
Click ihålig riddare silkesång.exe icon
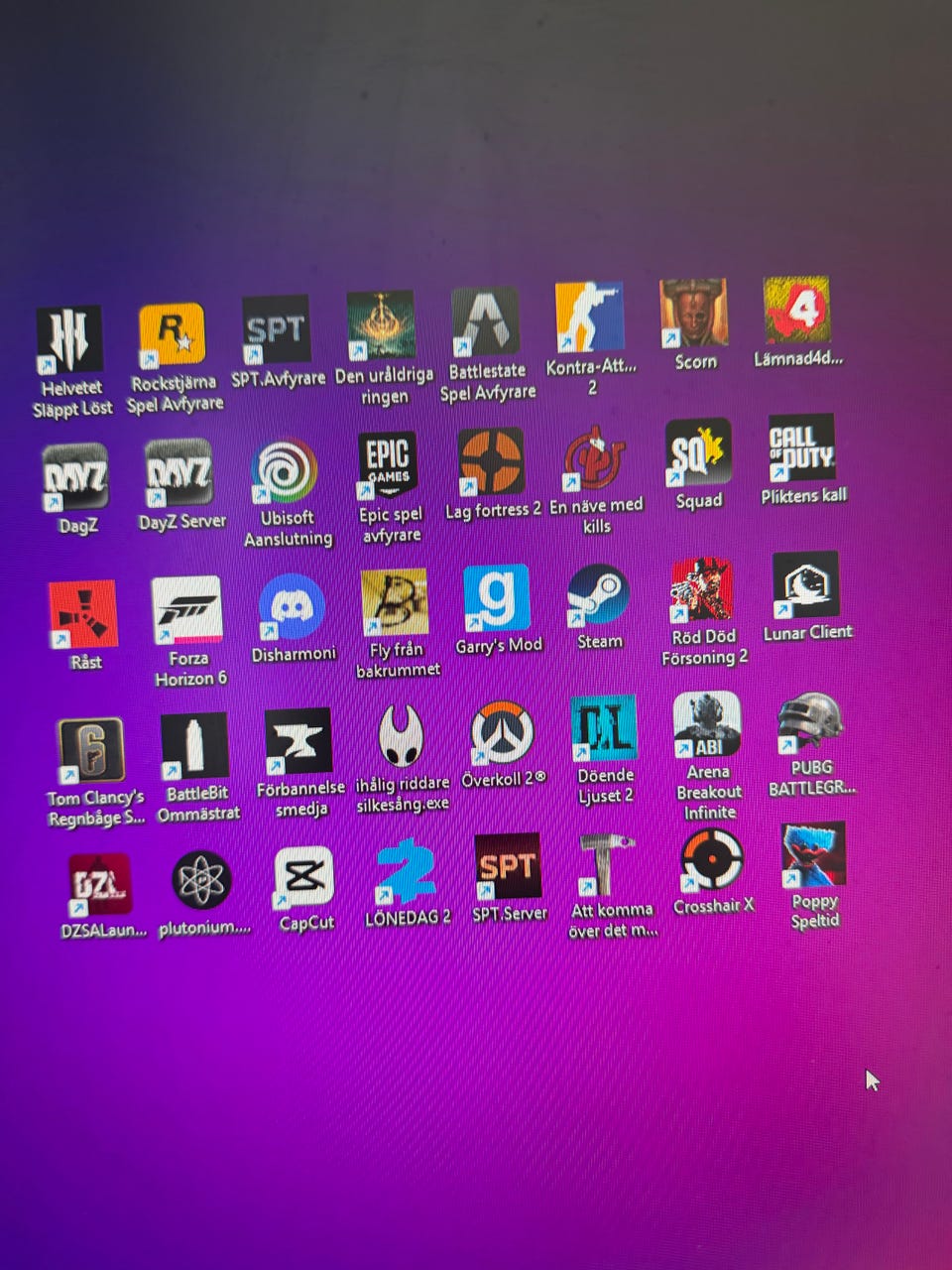coord(402,737)
